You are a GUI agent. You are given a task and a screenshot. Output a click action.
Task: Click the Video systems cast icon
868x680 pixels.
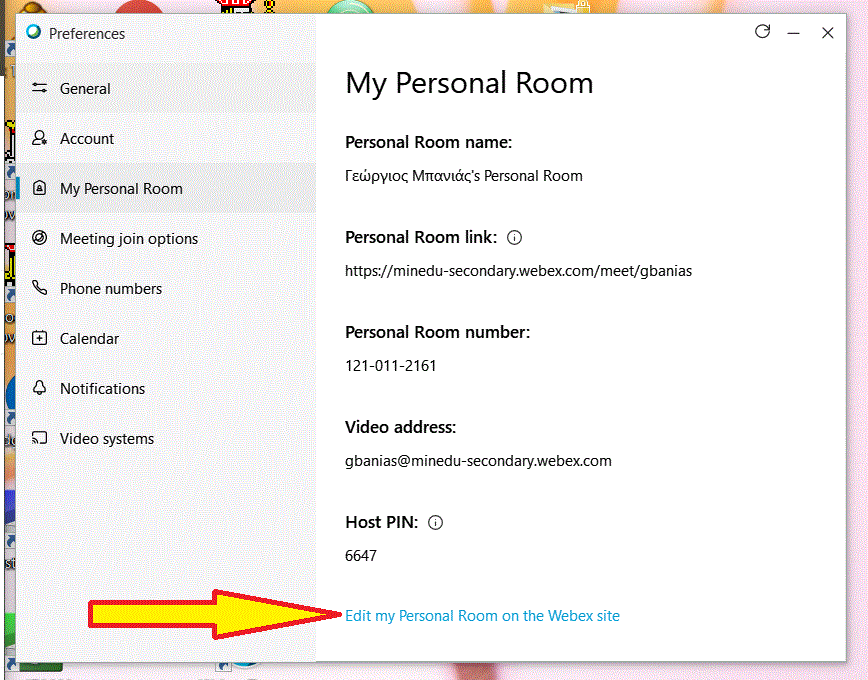(x=39, y=438)
